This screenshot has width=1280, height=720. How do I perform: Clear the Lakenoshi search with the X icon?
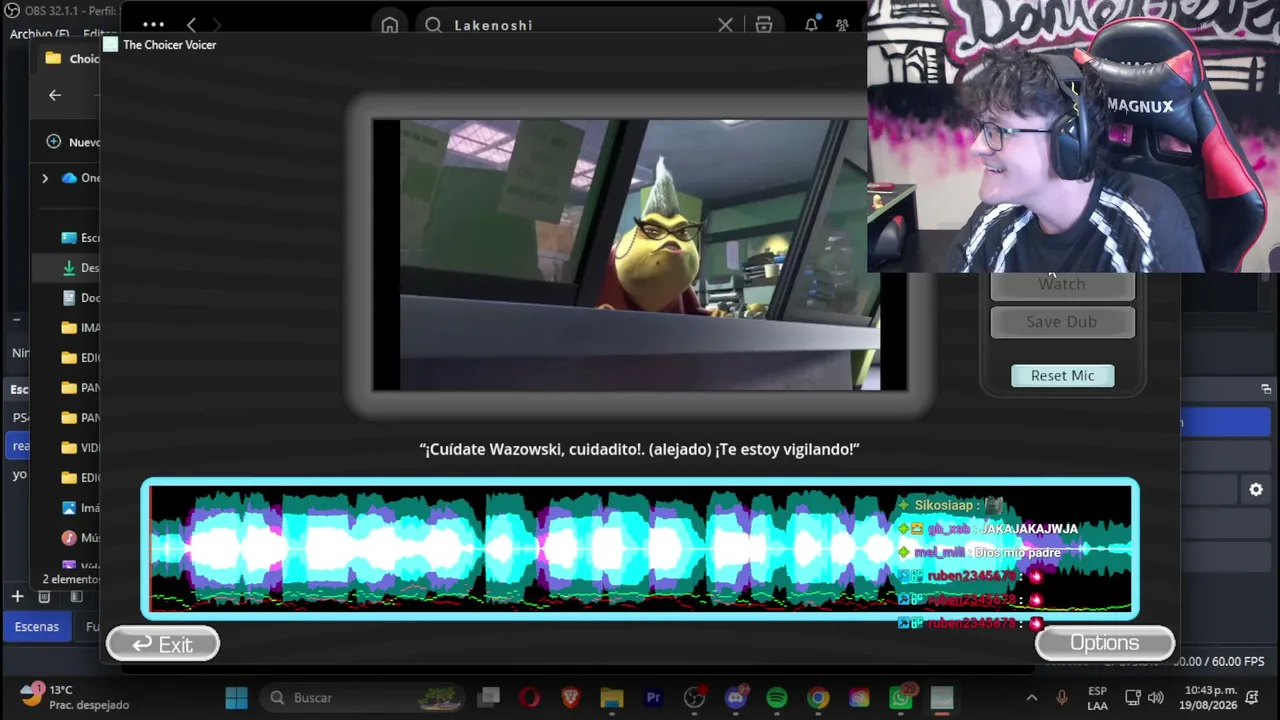725,25
